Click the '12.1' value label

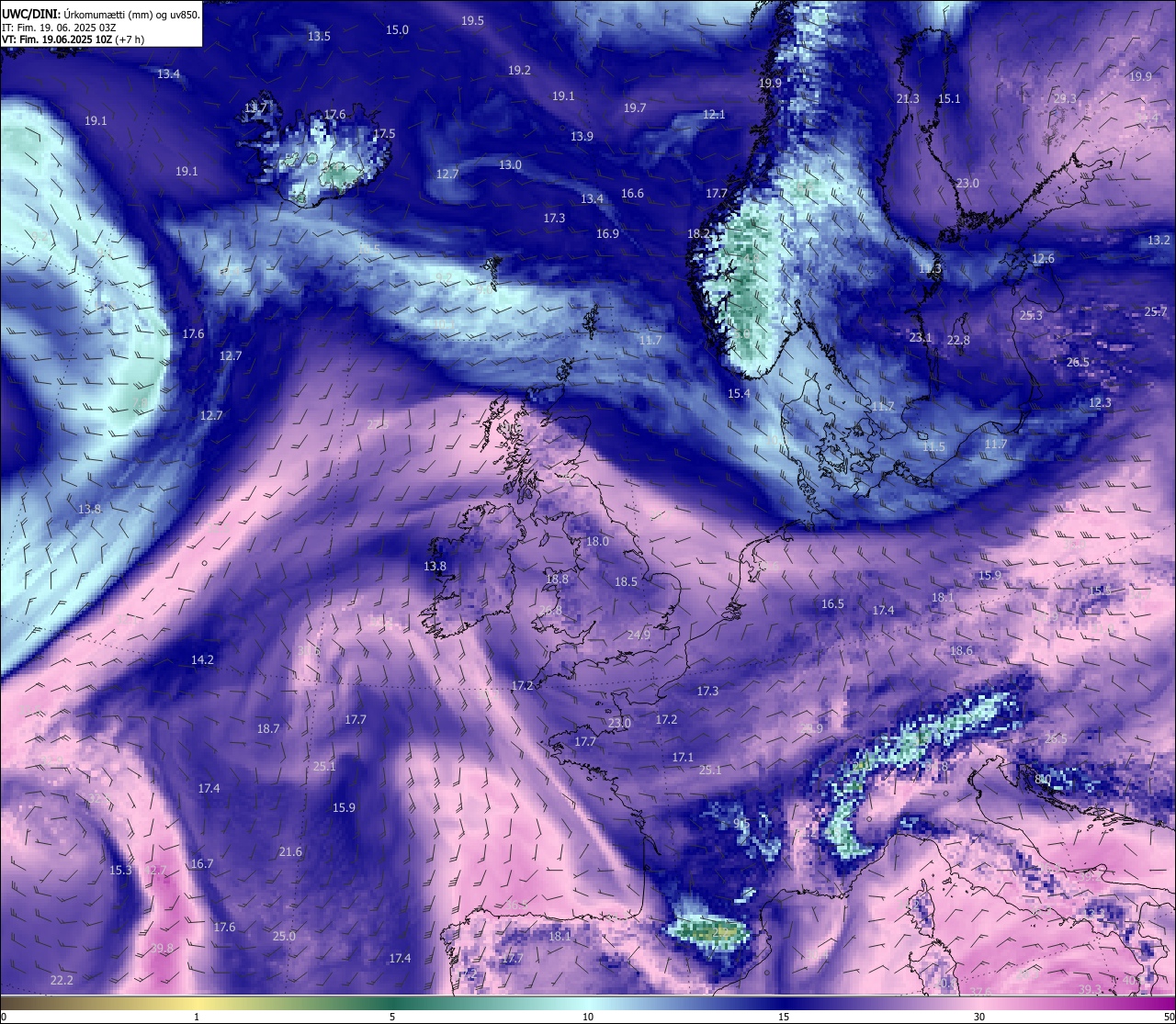tap(714, 115)
